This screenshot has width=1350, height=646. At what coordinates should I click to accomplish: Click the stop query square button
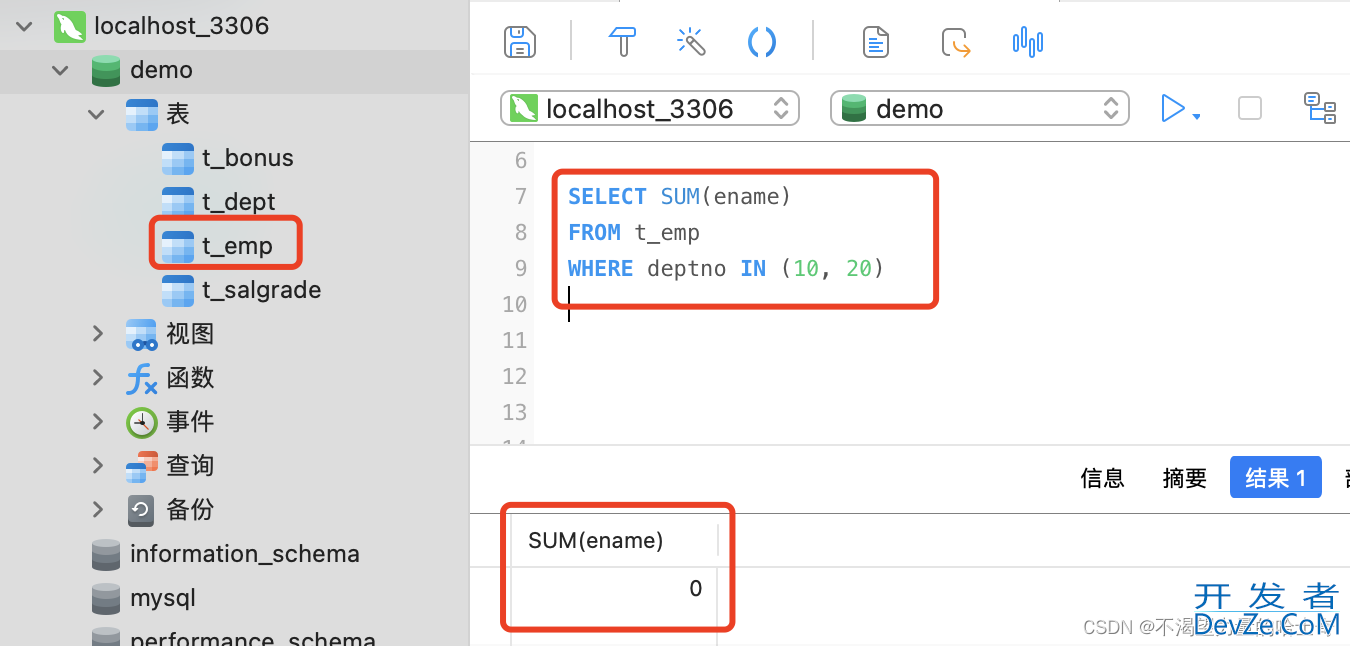point(1250,108)
